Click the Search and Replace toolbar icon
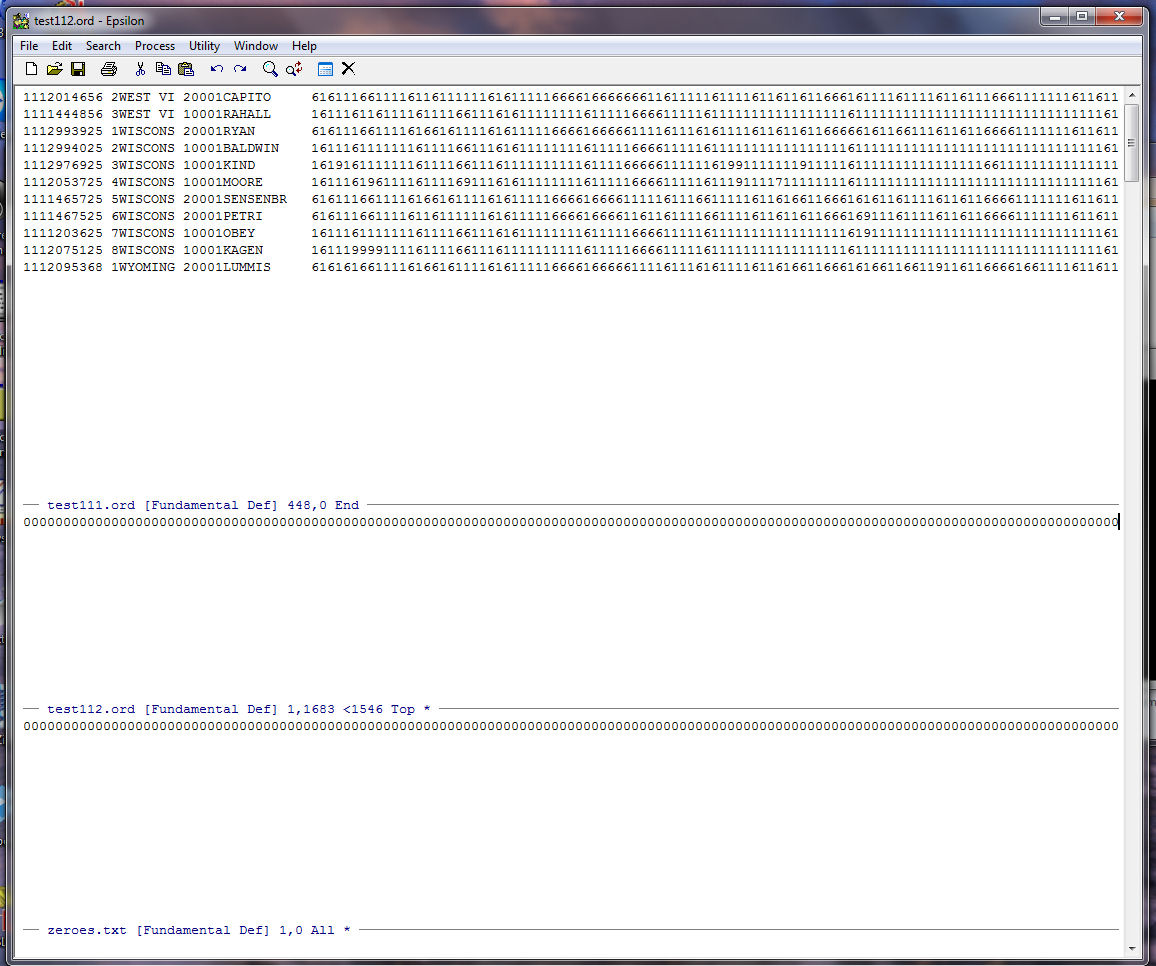The height and width of the screenshot is (966, 1156). pos(294,69)
